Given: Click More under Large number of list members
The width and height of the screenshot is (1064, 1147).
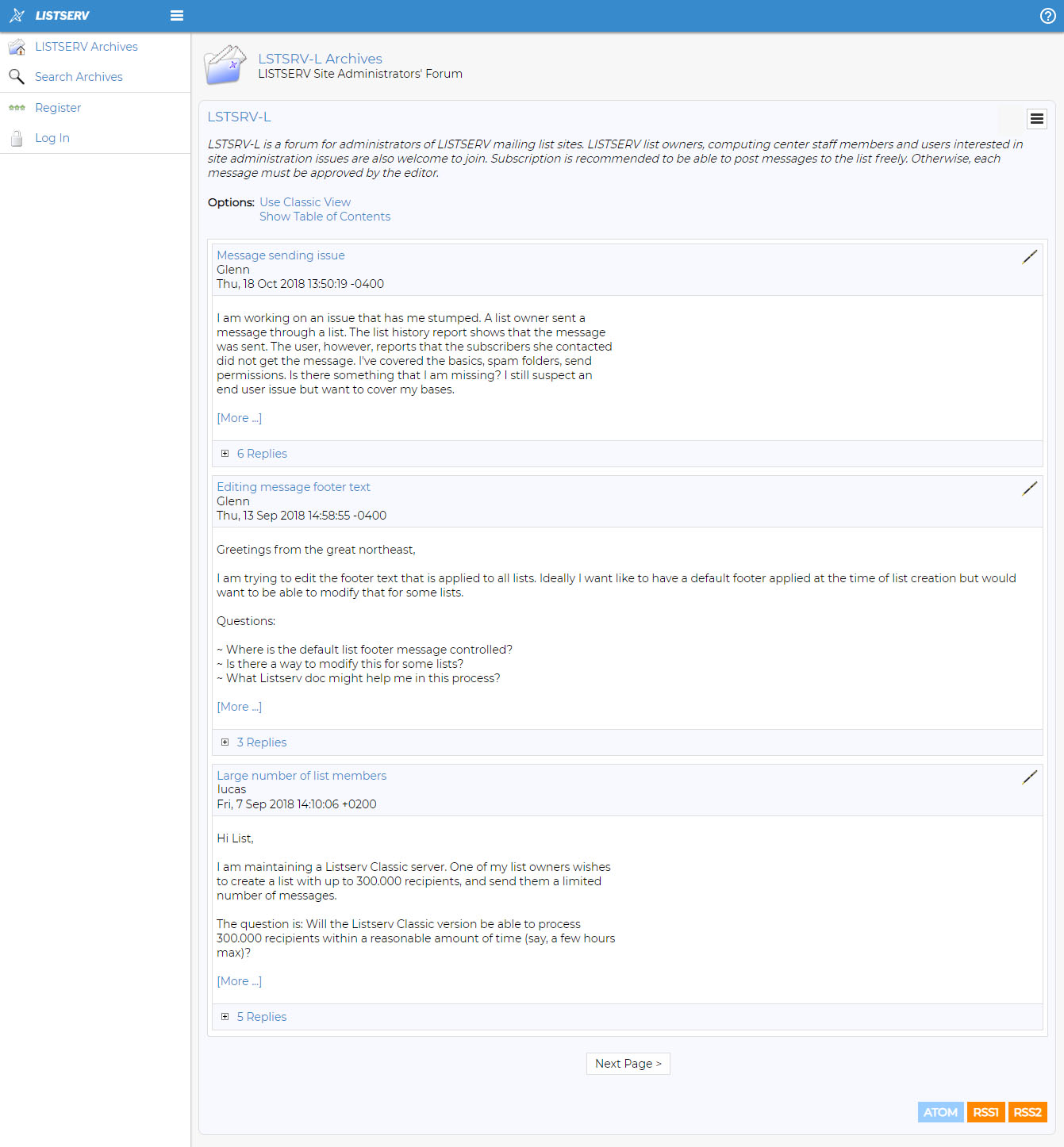Looking at the screenshot, I should 239,981.
